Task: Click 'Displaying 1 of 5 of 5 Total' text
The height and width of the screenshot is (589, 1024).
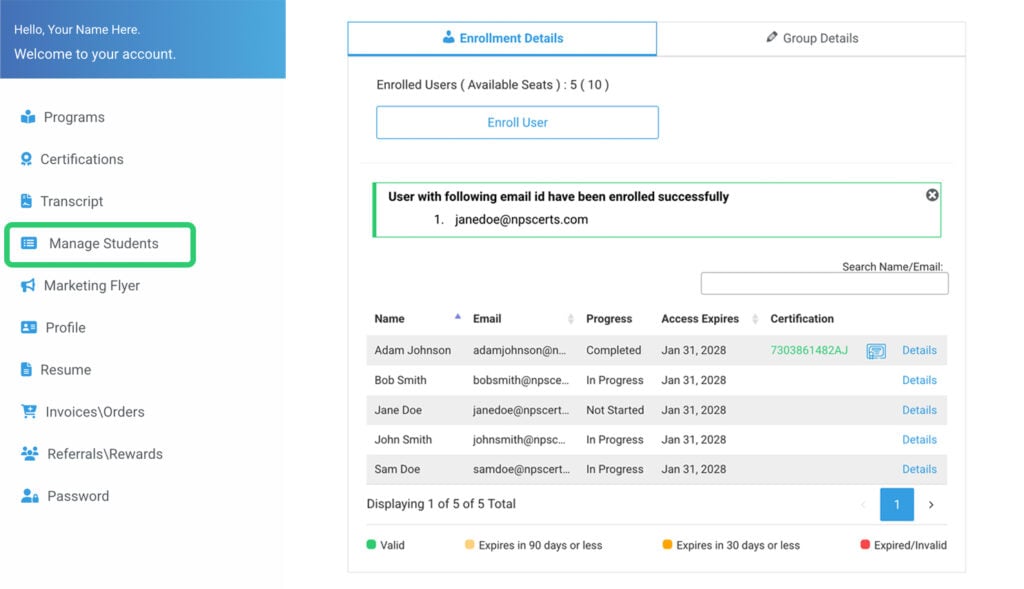Action: point(441,503)
